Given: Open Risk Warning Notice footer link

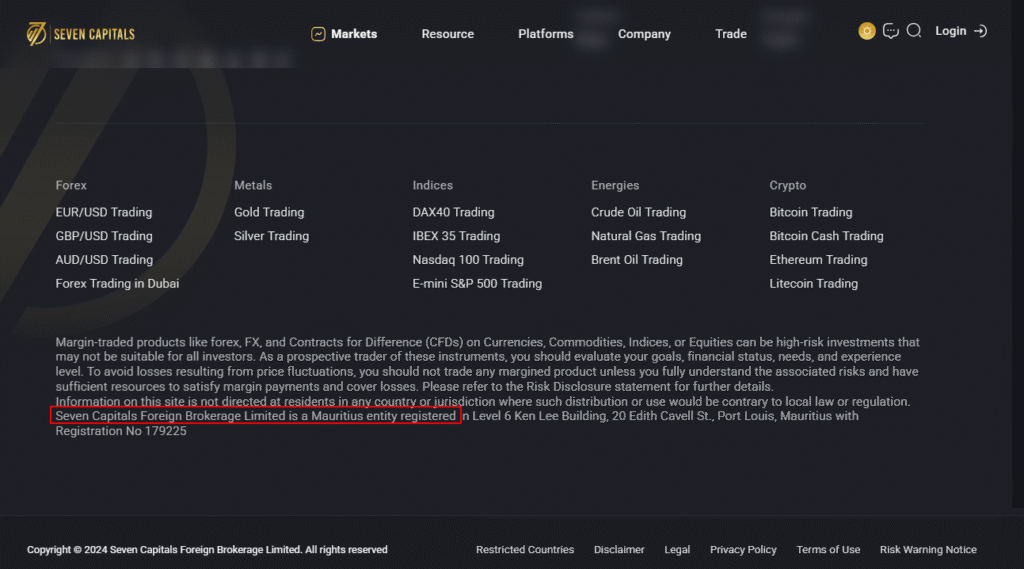Looking at the screenshot, I should click(x=928, y=550).
